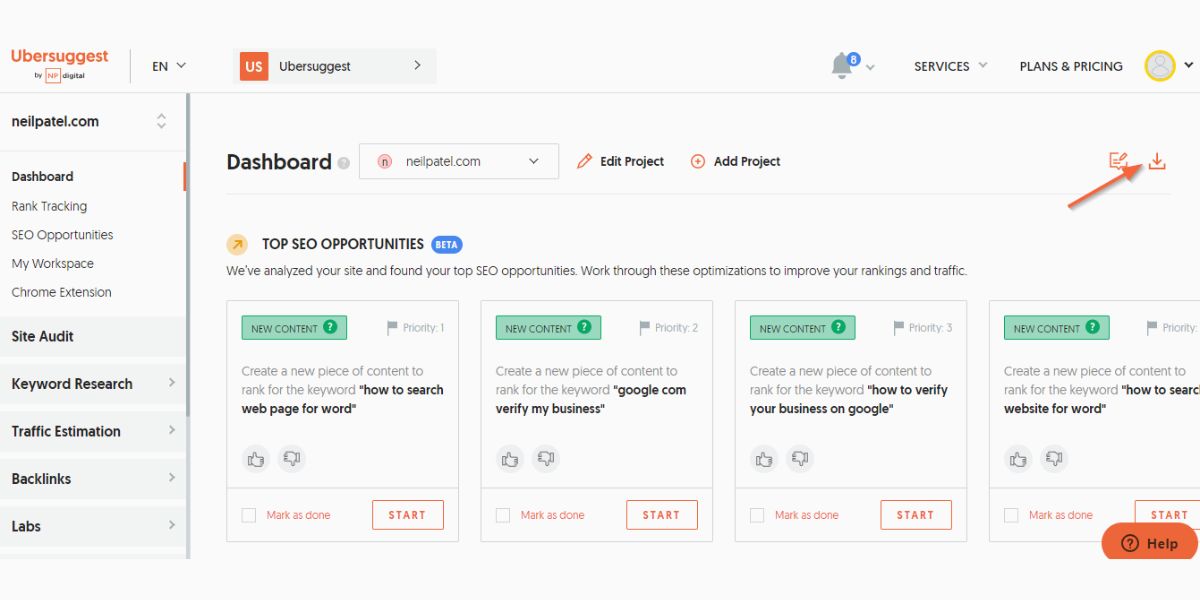Click the help question mark on Priority 3 New Content
Image resolution: width=1200 pixels, height=600 pixels.
[x=838, y=327]
